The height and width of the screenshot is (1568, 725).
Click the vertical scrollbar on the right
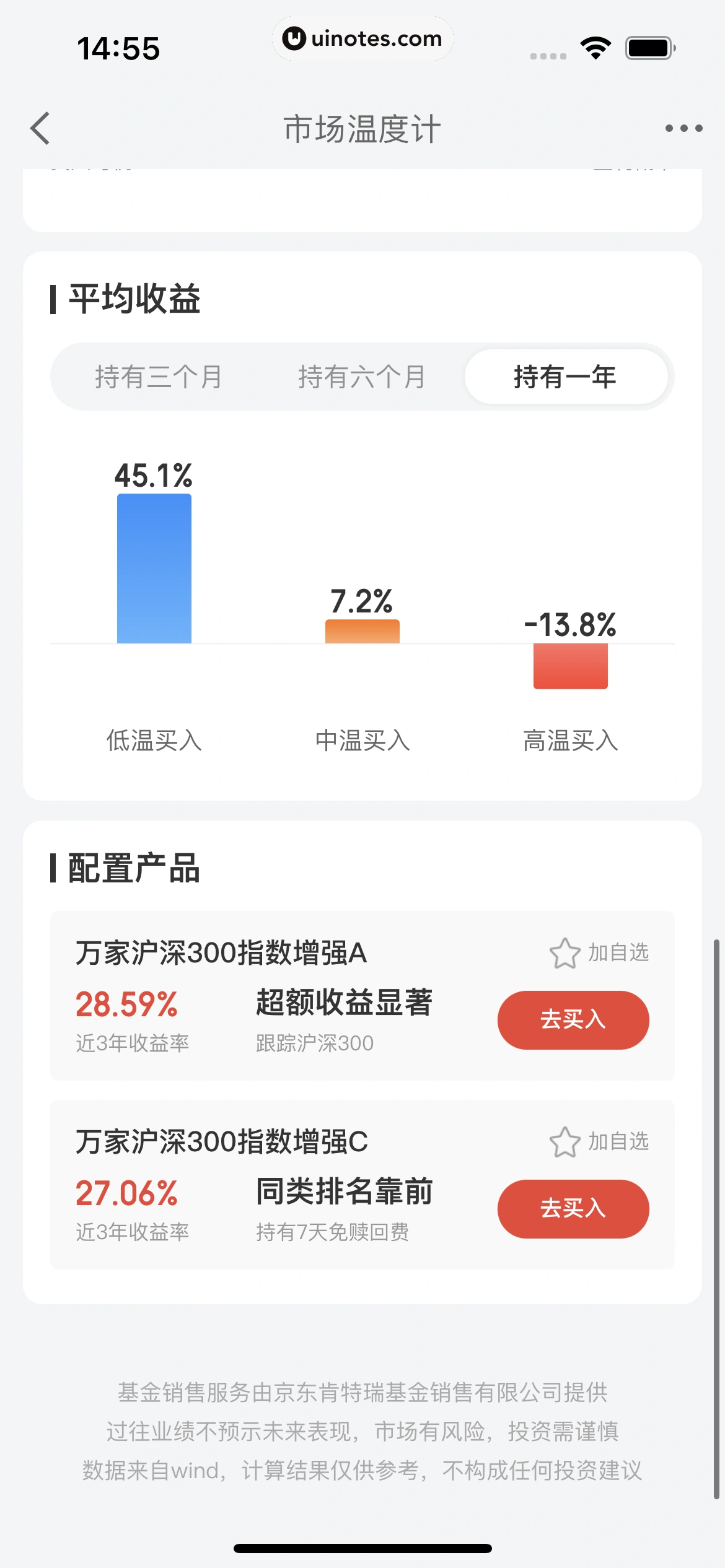coord(716,1219)
